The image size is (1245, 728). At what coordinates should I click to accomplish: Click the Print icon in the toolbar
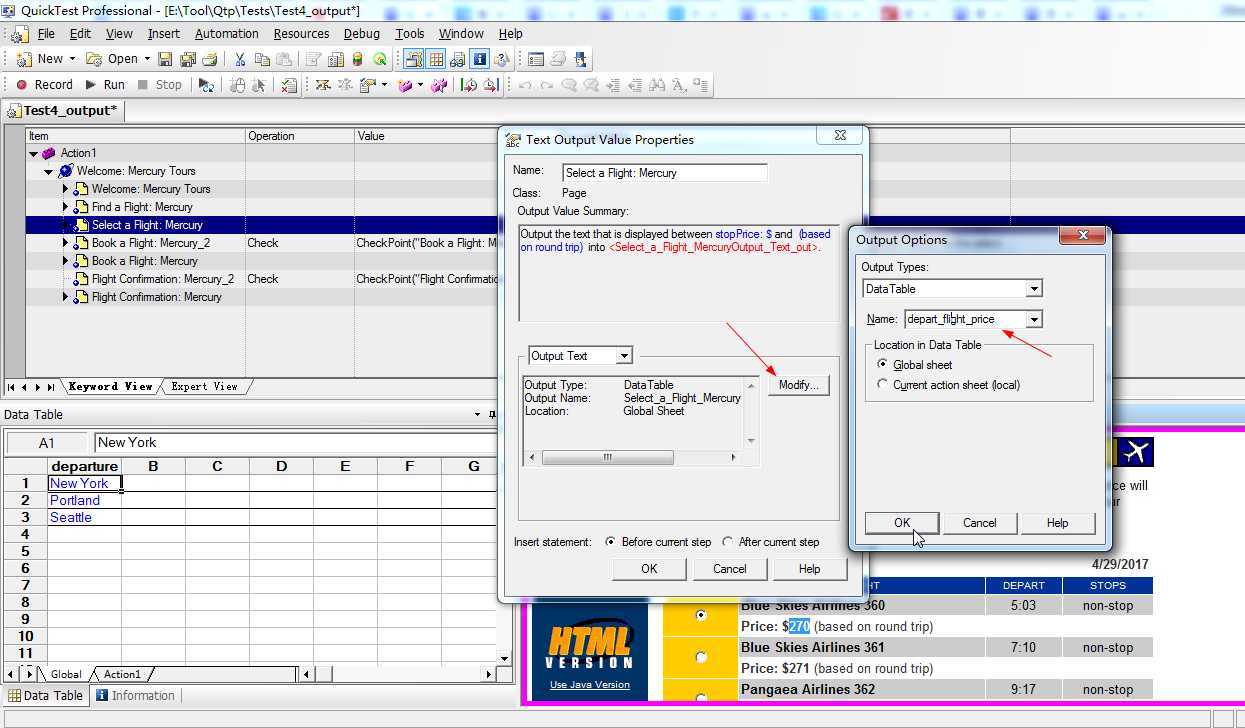pyautogui.click(x=209, y=59)
